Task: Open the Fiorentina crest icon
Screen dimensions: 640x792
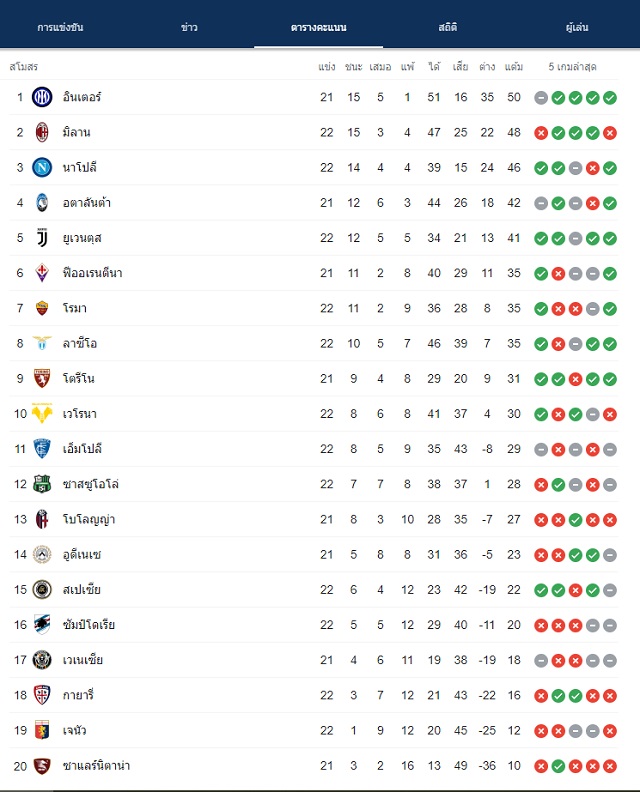Action: pos(42,273)
